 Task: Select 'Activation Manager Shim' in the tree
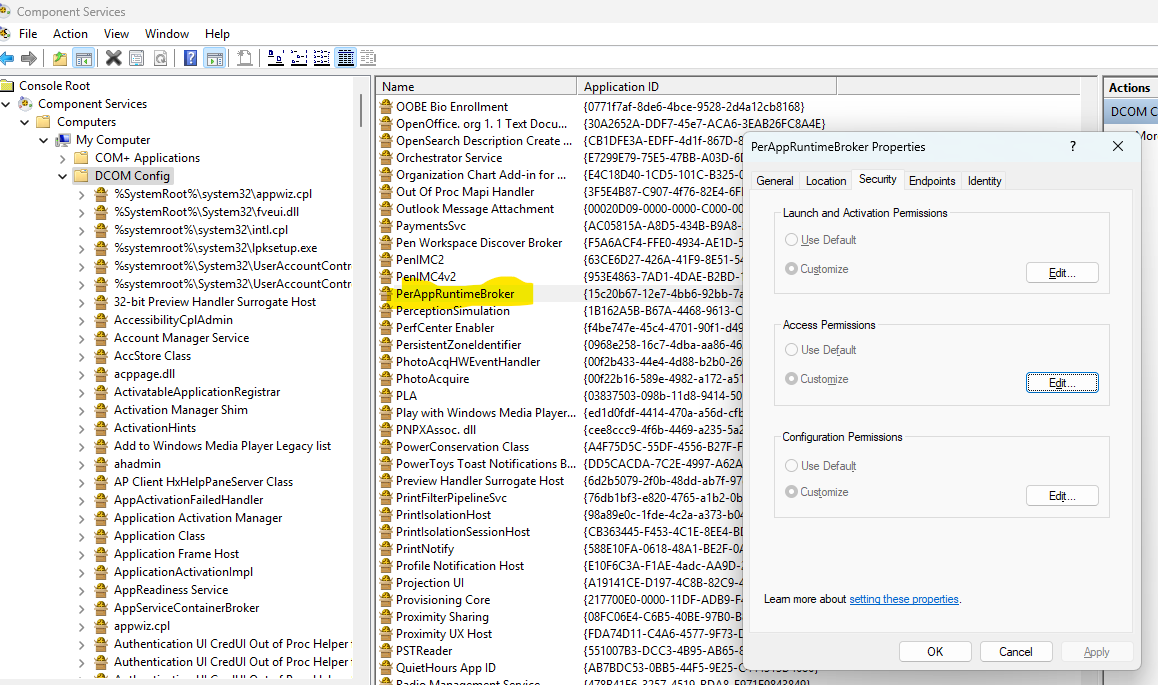click(181, 410)
